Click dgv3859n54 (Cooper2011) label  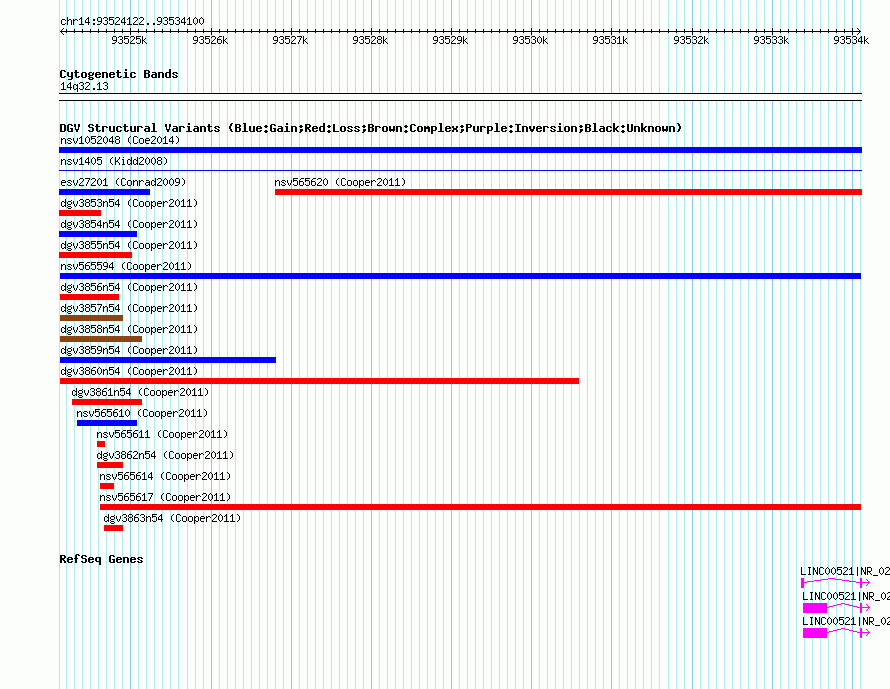tap(129, 350)
